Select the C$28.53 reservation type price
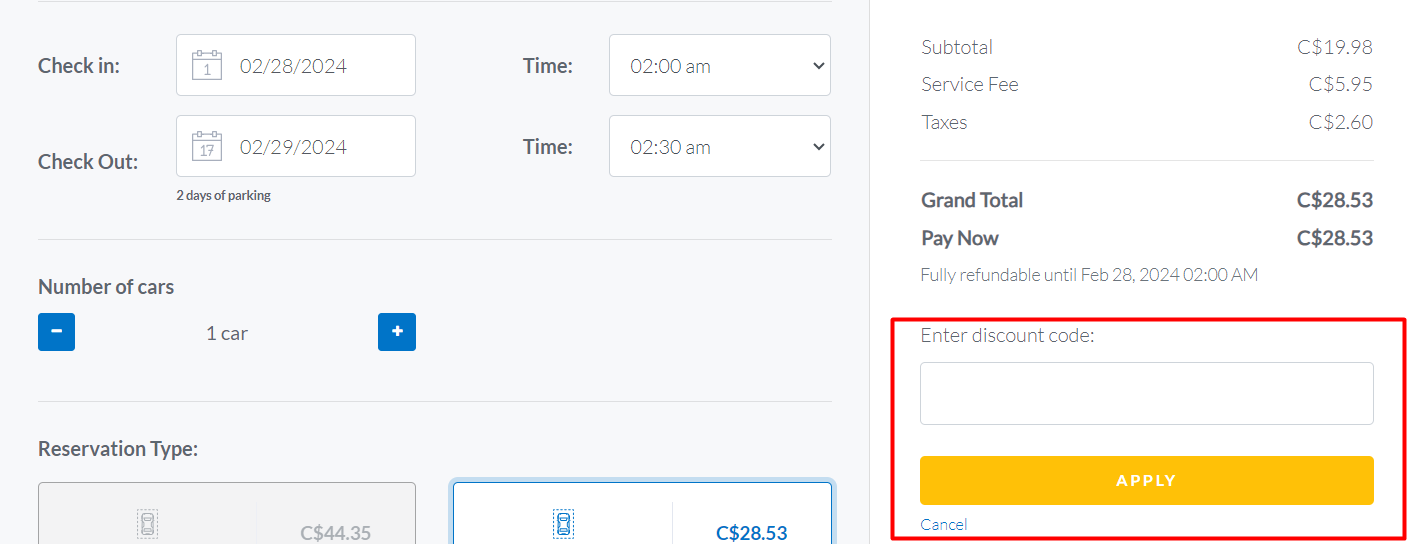The image size is (1424, 544). 752,533
